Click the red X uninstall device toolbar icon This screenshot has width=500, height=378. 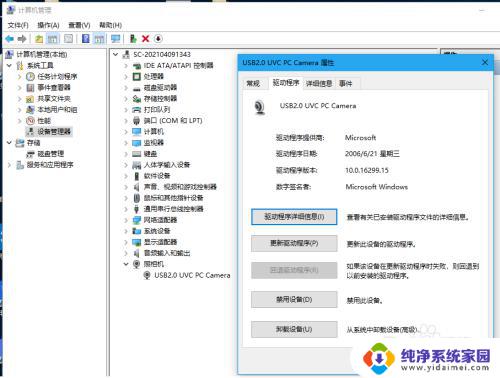coord(146,39)
